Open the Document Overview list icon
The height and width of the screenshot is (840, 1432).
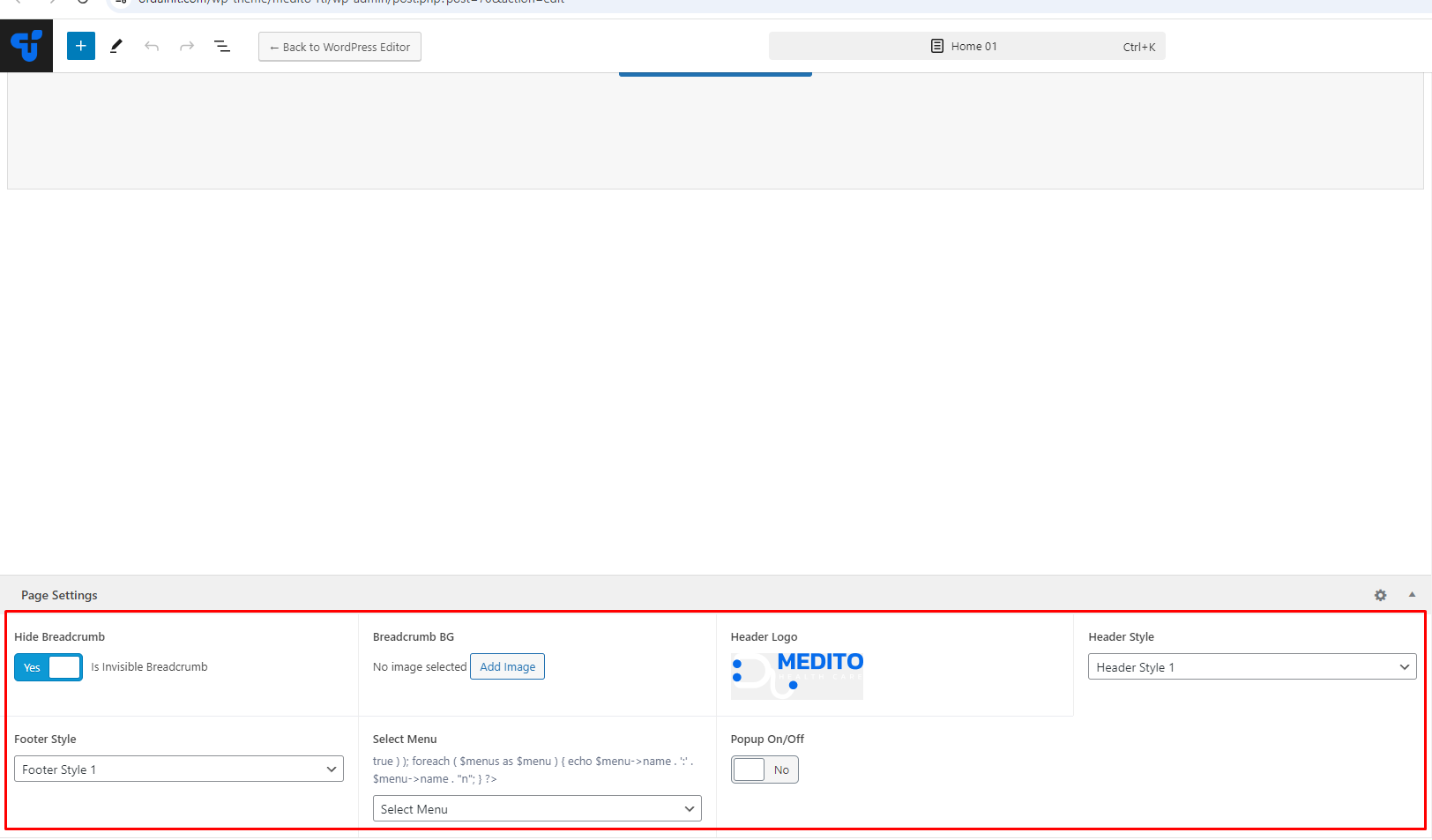[x=222, y=46]
